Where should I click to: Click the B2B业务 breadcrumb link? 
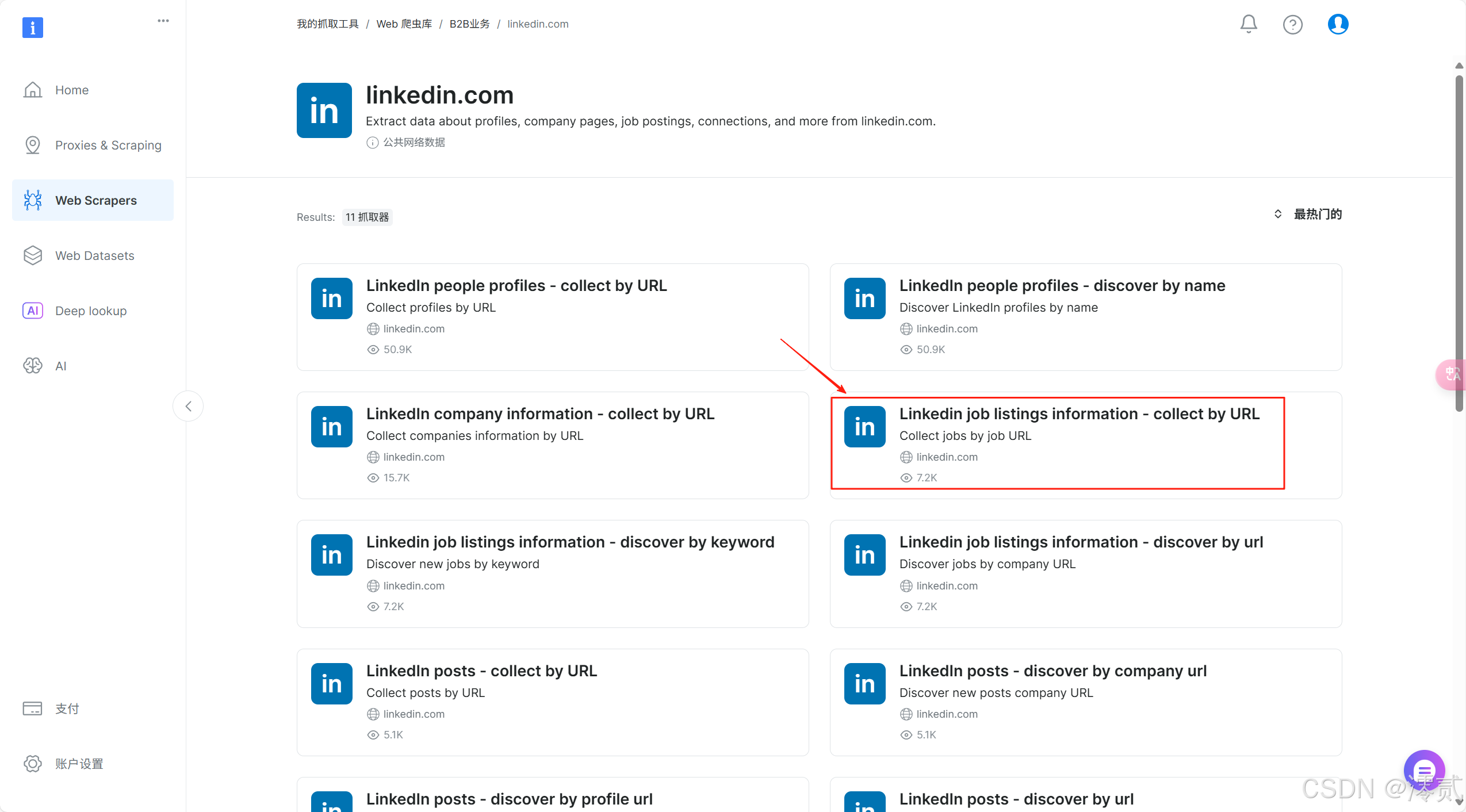pyautogui.click(x=469, y=24)
